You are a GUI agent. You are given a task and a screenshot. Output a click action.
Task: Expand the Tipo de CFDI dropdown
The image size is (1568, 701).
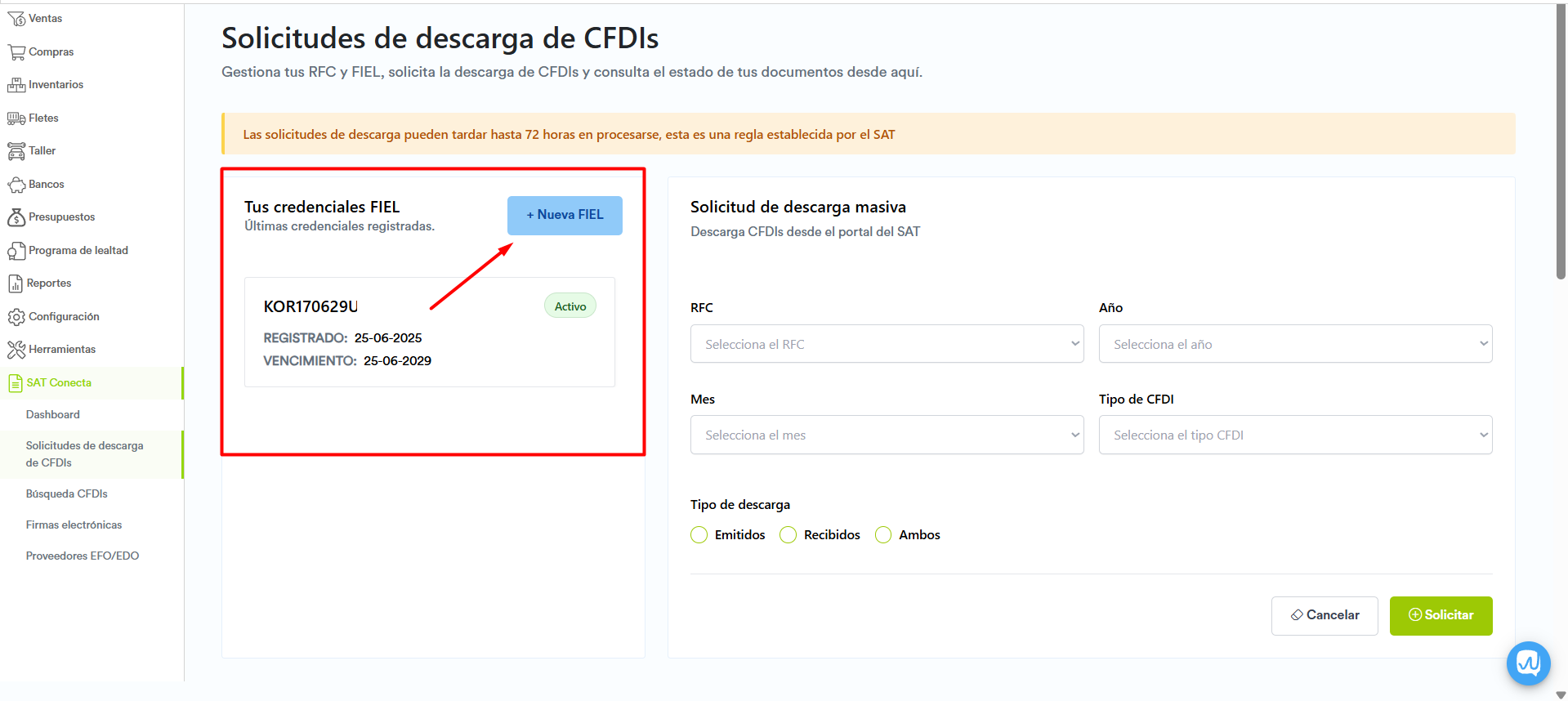(1295, 435)
